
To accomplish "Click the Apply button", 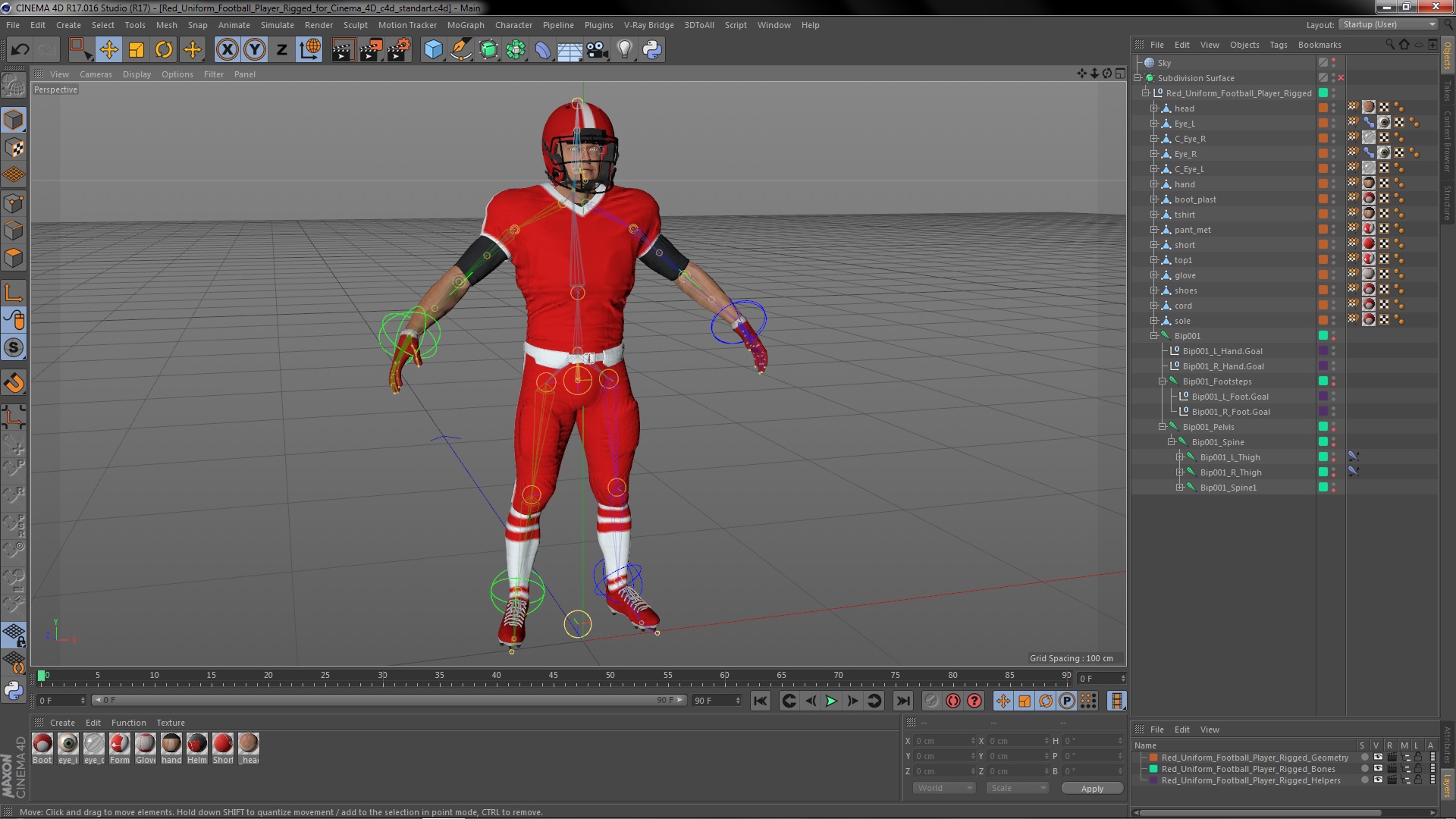I will (1092, 789).
